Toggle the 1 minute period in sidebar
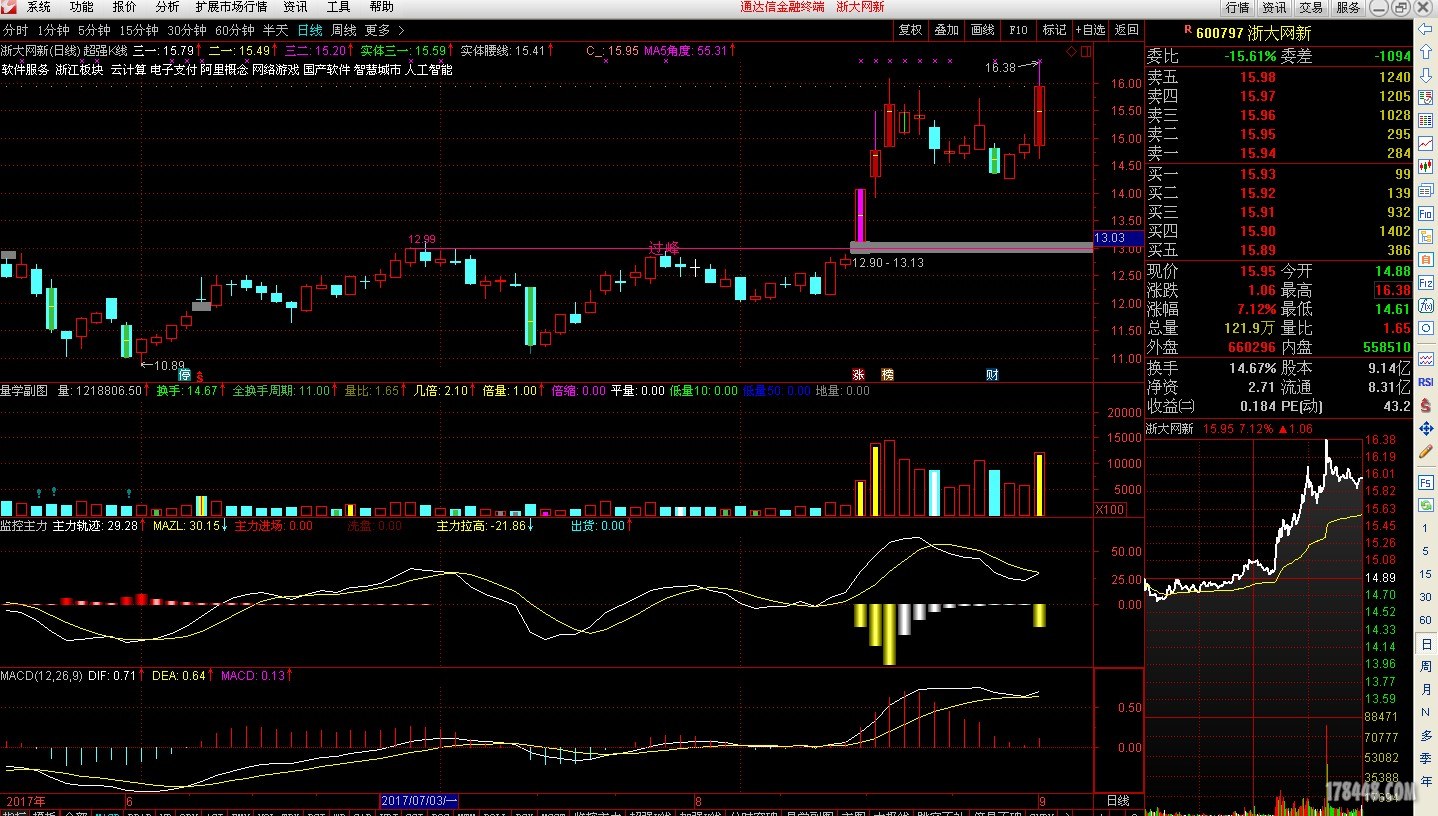The width and height of the screenshot is (1438, 816). (x=1426, y=528)
